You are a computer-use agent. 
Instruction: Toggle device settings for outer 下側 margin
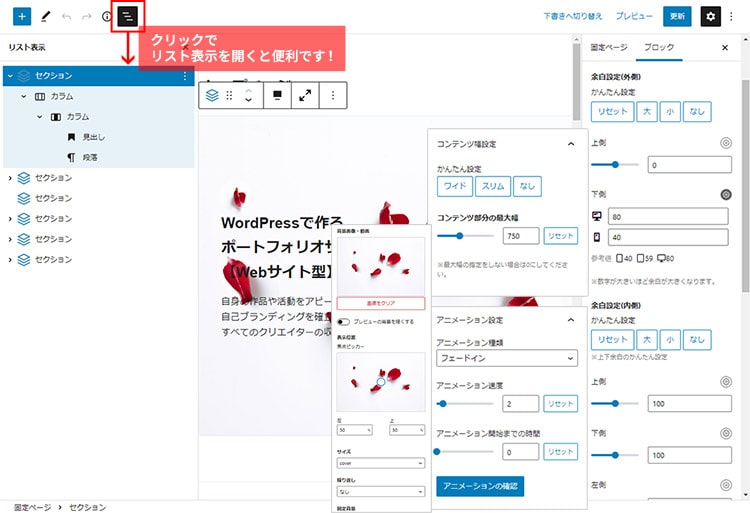click(726, 195)
